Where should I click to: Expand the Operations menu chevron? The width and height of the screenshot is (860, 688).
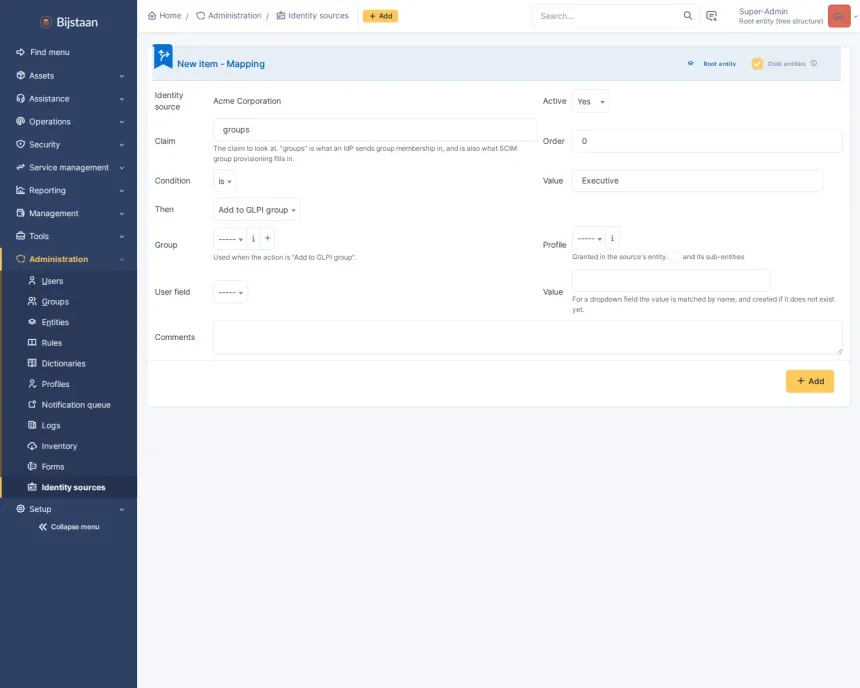click(x=122, y=122)
